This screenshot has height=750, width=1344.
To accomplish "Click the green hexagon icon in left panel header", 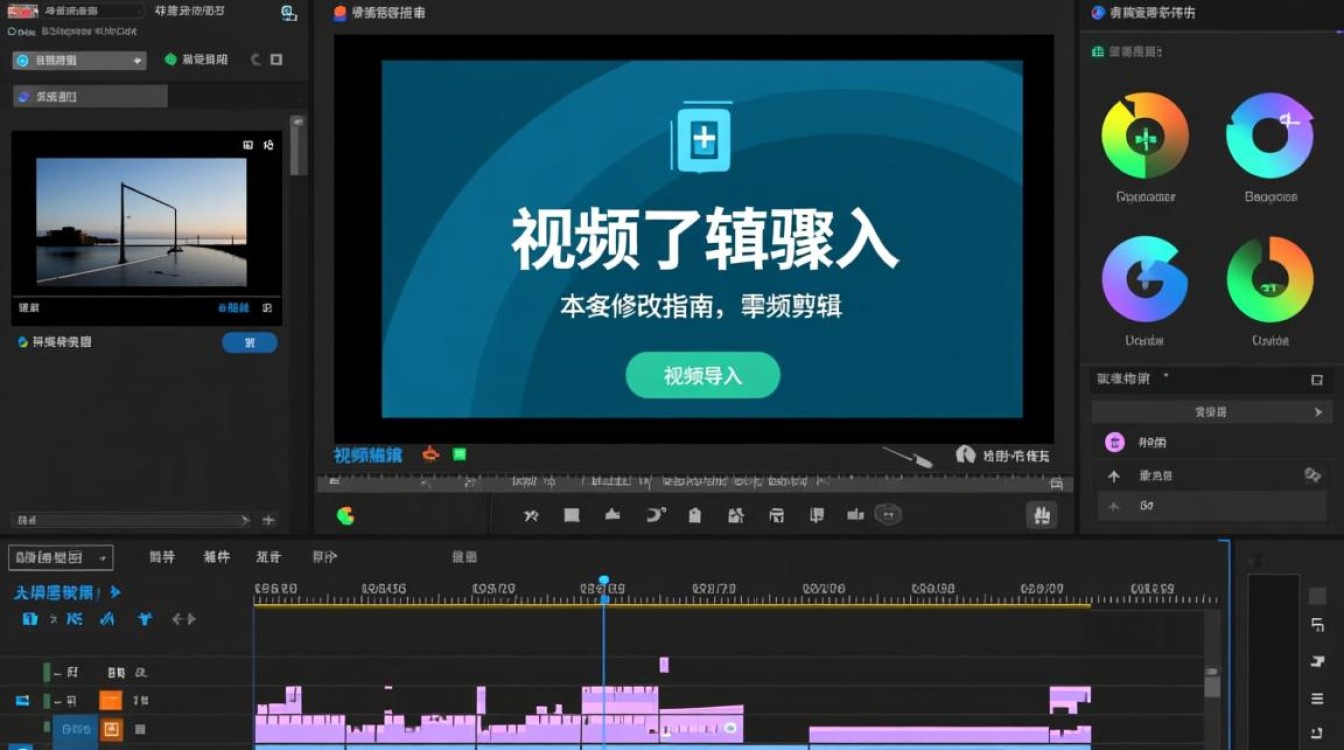I will pyautogui.click(x=171, y=60).
